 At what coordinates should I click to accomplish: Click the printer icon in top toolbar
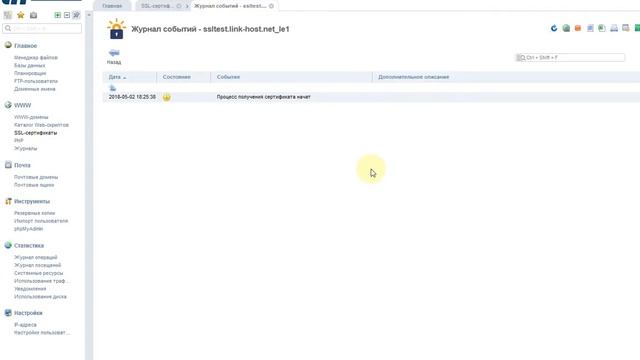pyautogui.click(x=614, y=28)
